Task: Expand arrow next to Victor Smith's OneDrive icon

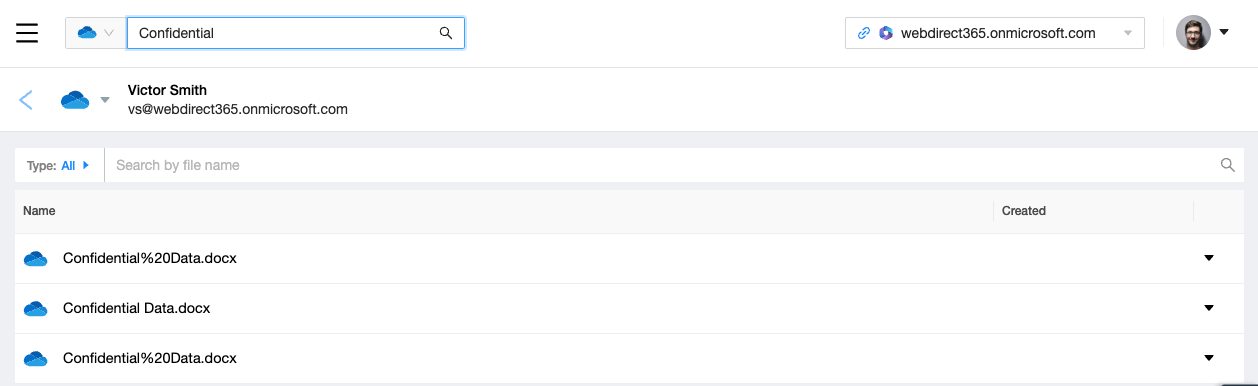Action: point(105,100)
